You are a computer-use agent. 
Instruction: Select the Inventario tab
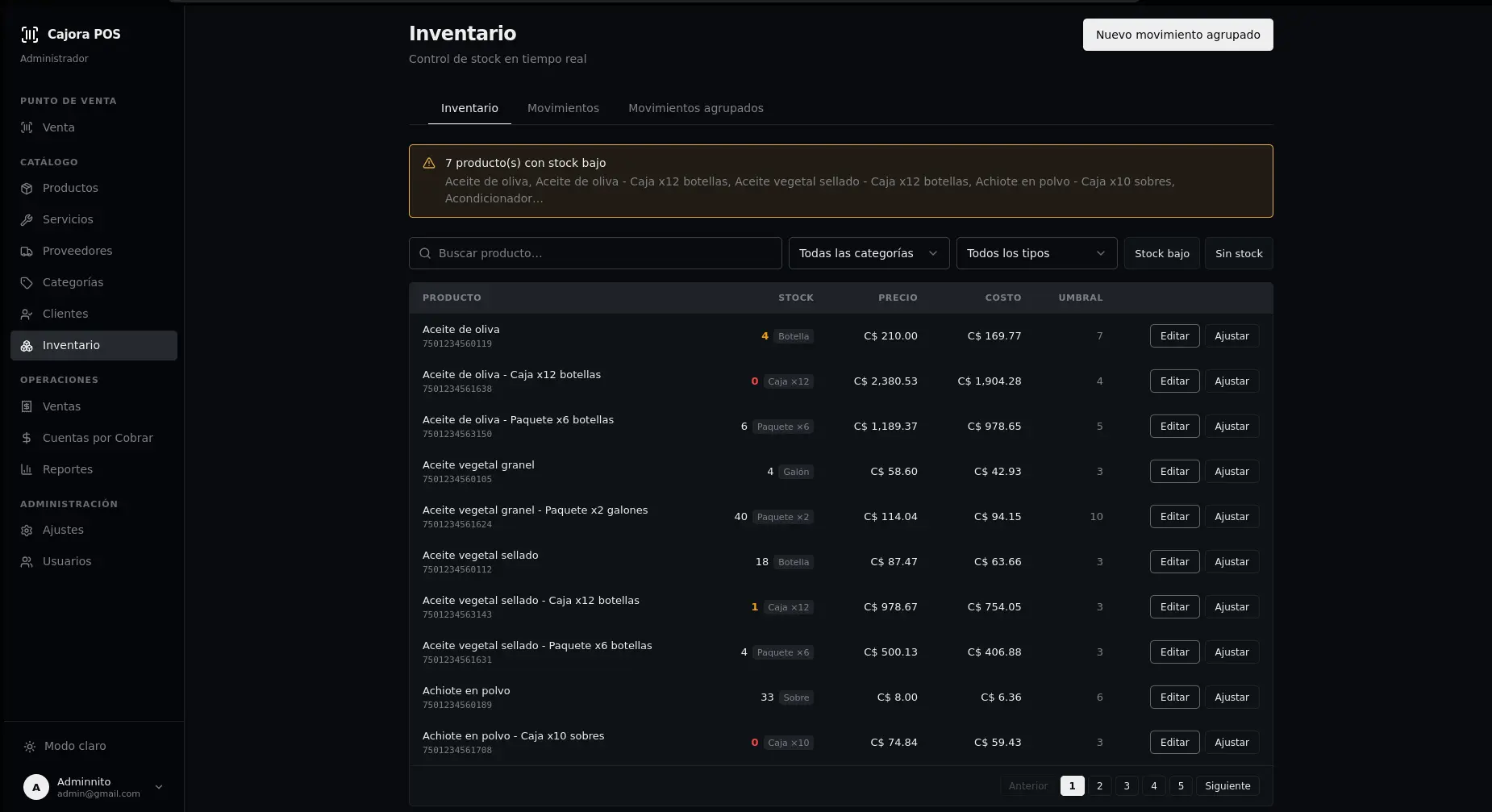click(469, 108)
